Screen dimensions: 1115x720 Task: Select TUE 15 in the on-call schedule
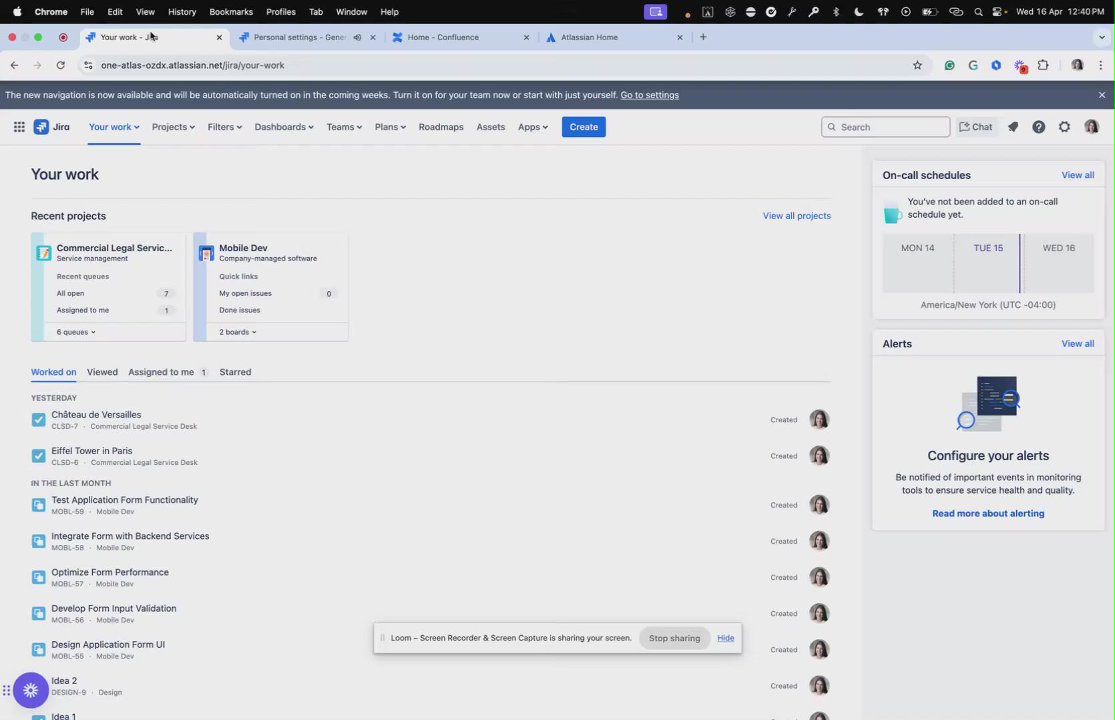click(988, 247)
